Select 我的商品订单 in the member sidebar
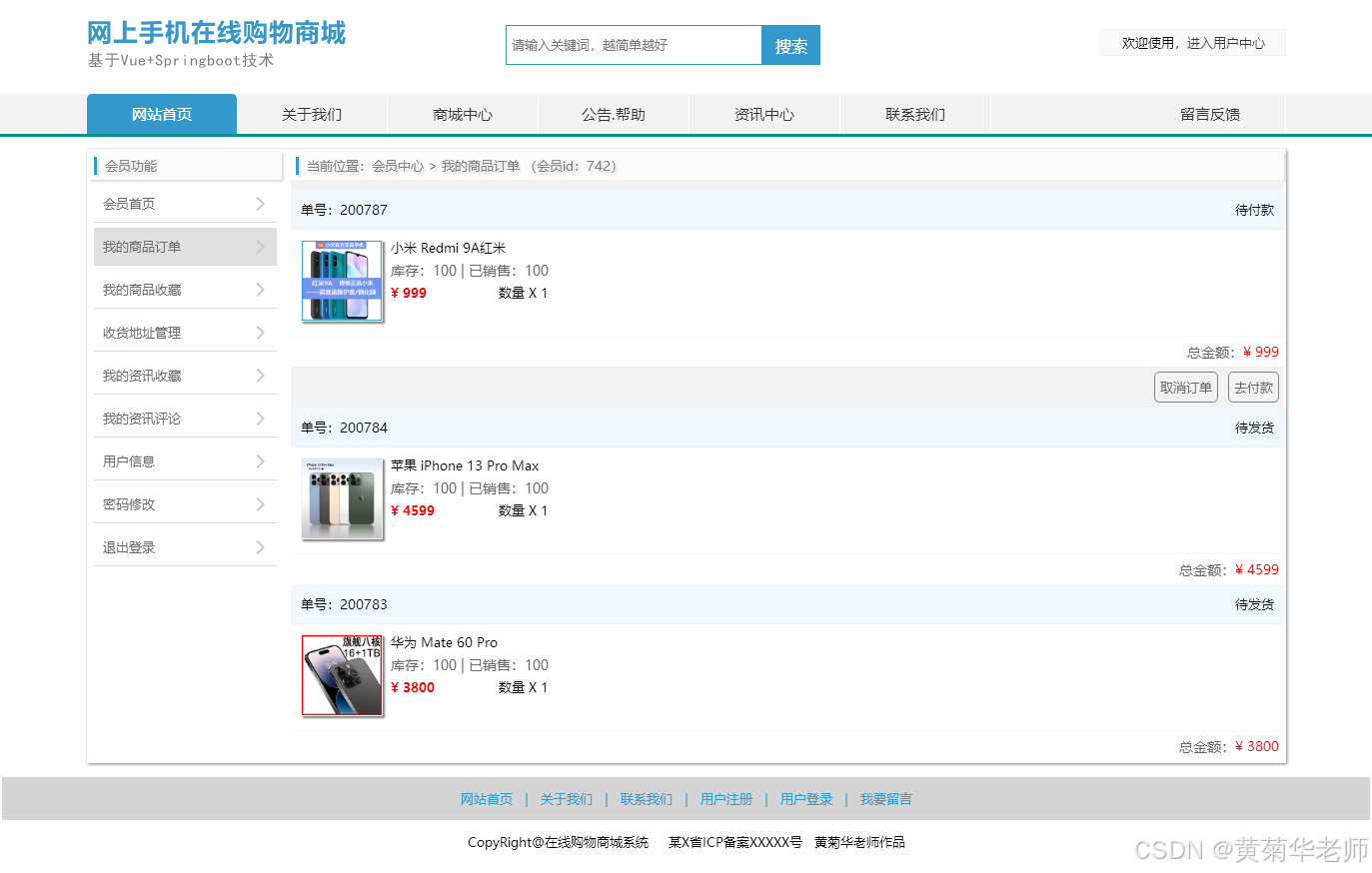The width and height of the screenshot is (1372, 873). (185, 247)
